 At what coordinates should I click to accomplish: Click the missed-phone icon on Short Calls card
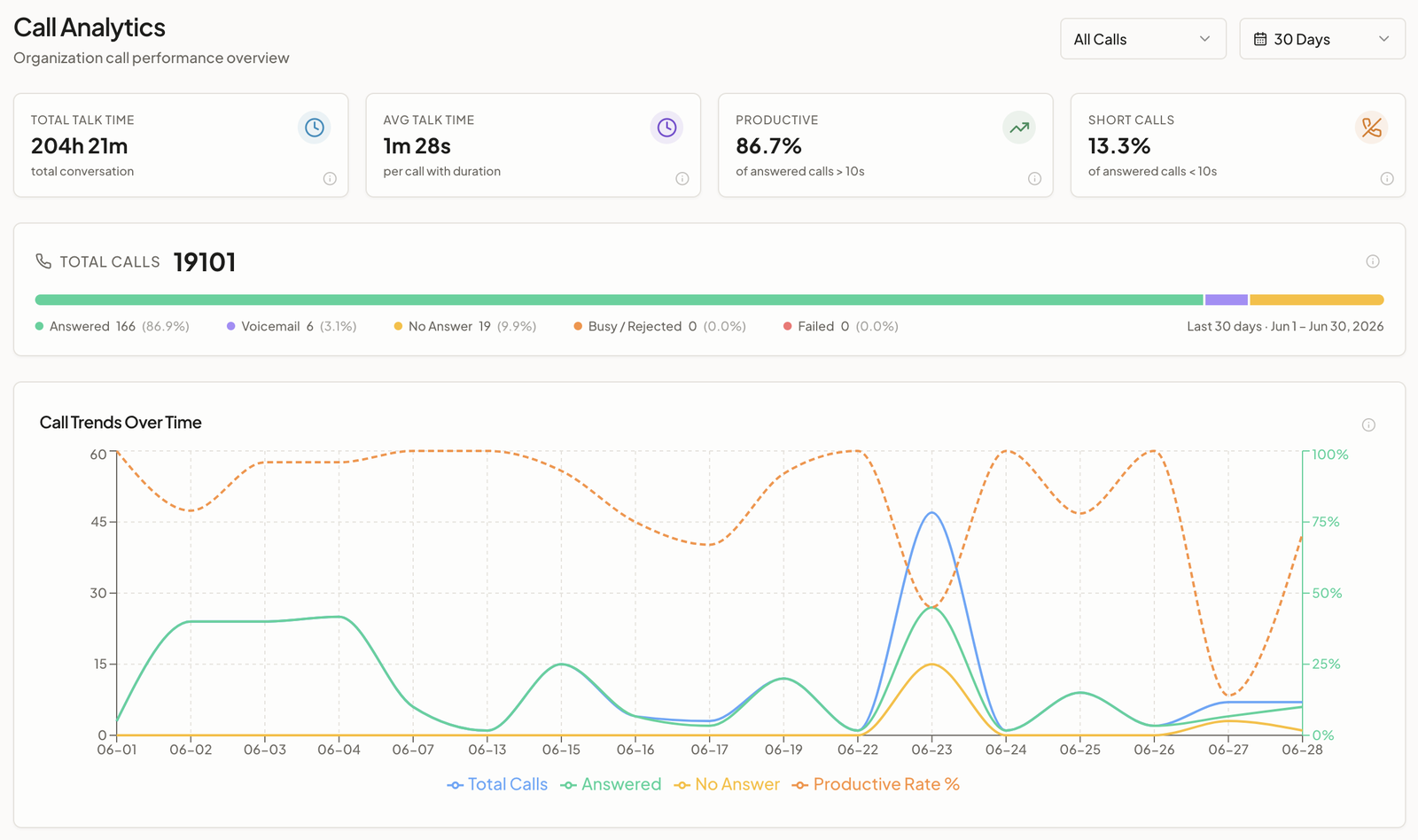[x=1372, y=128]
